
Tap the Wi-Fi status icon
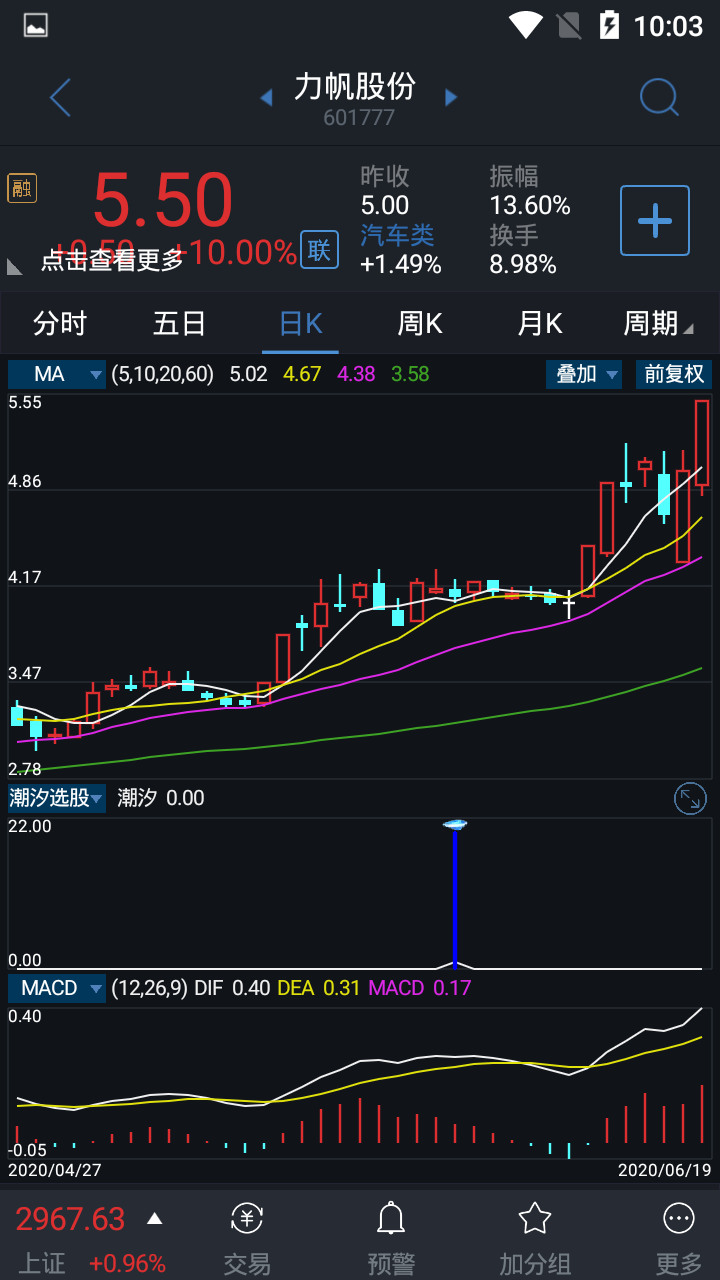tap(525, 25)
